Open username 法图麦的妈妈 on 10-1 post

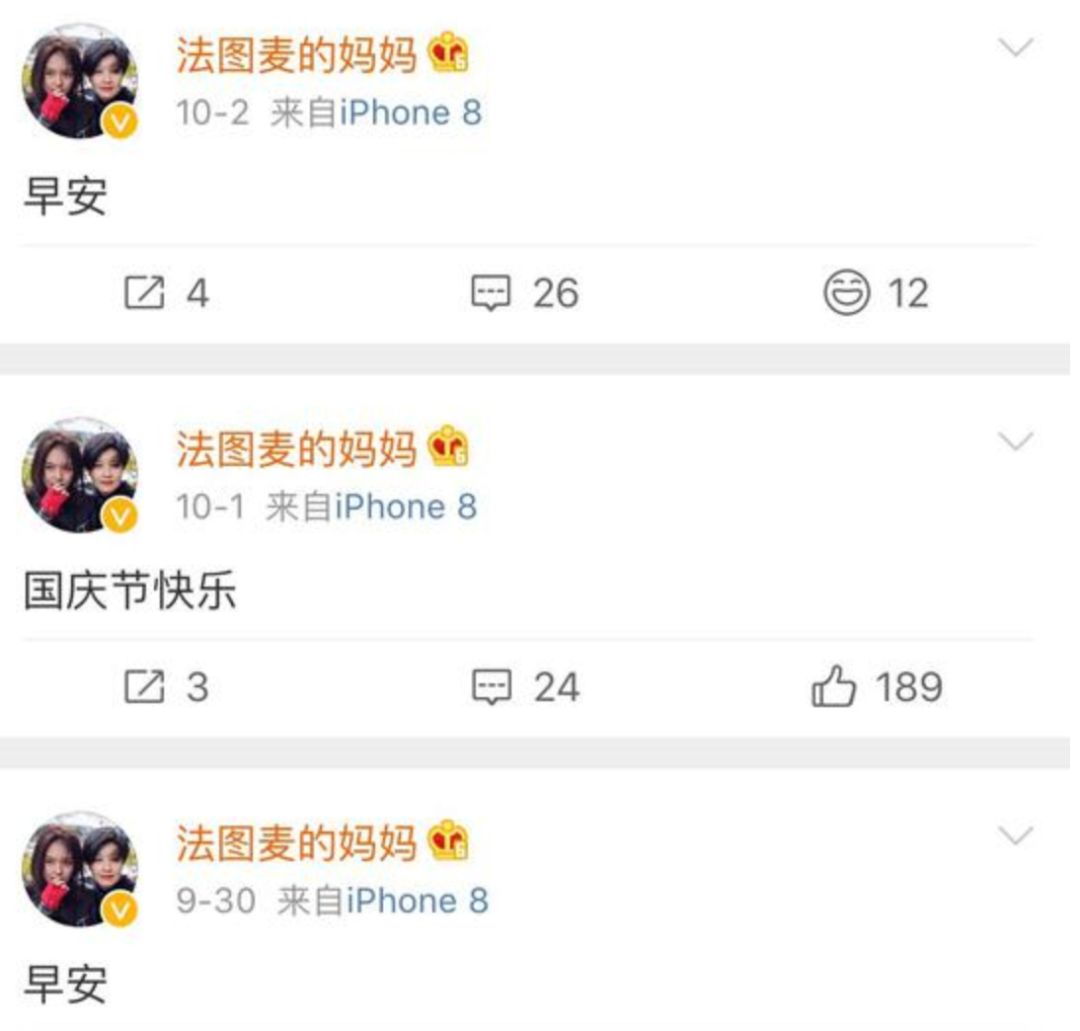coord(296,448)
